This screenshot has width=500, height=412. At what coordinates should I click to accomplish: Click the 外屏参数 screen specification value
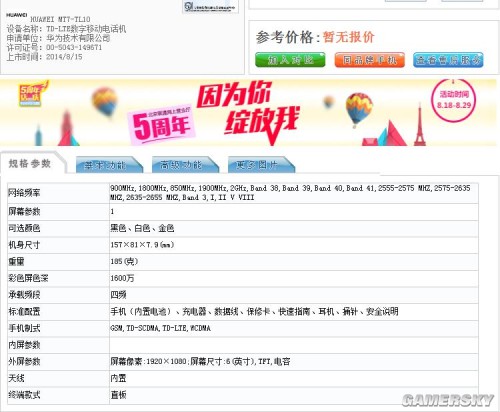[x=200, y=361]
